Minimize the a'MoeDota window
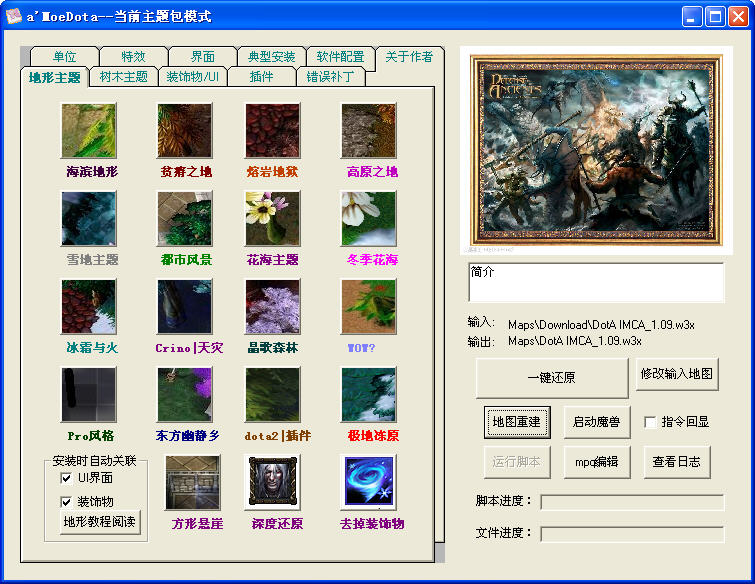Screen dimensions: 755x584 (692, 17)
